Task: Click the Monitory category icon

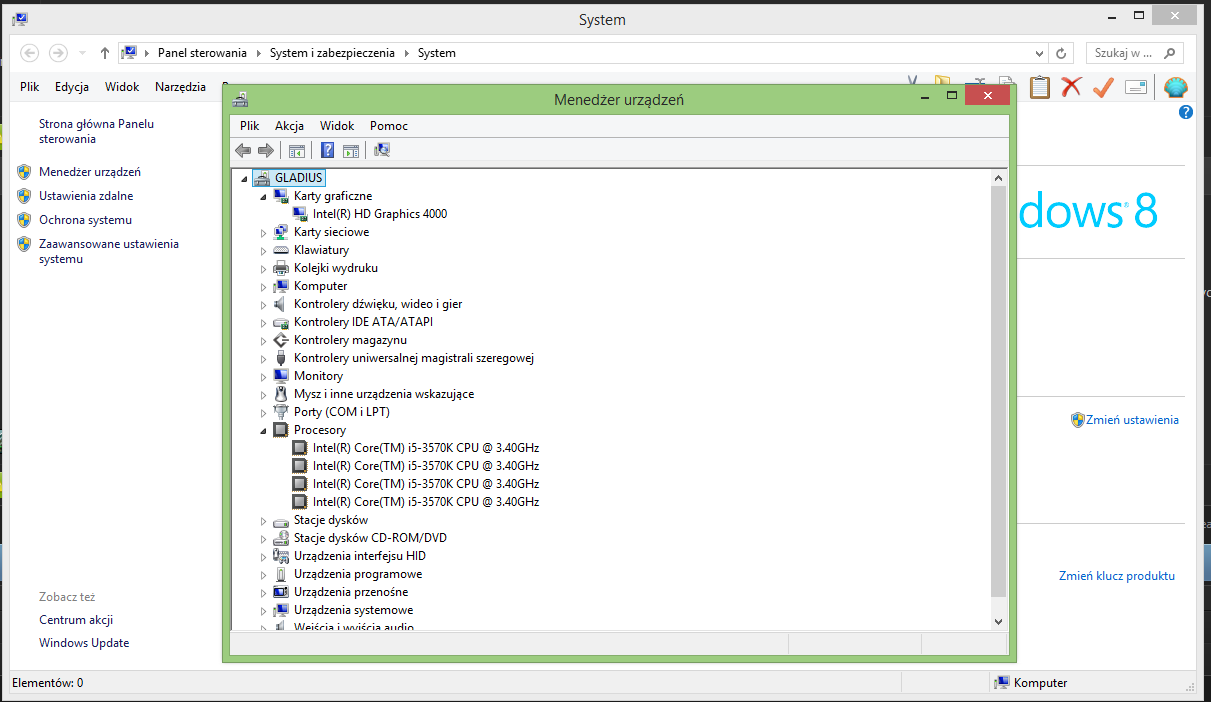Action: 281,376
